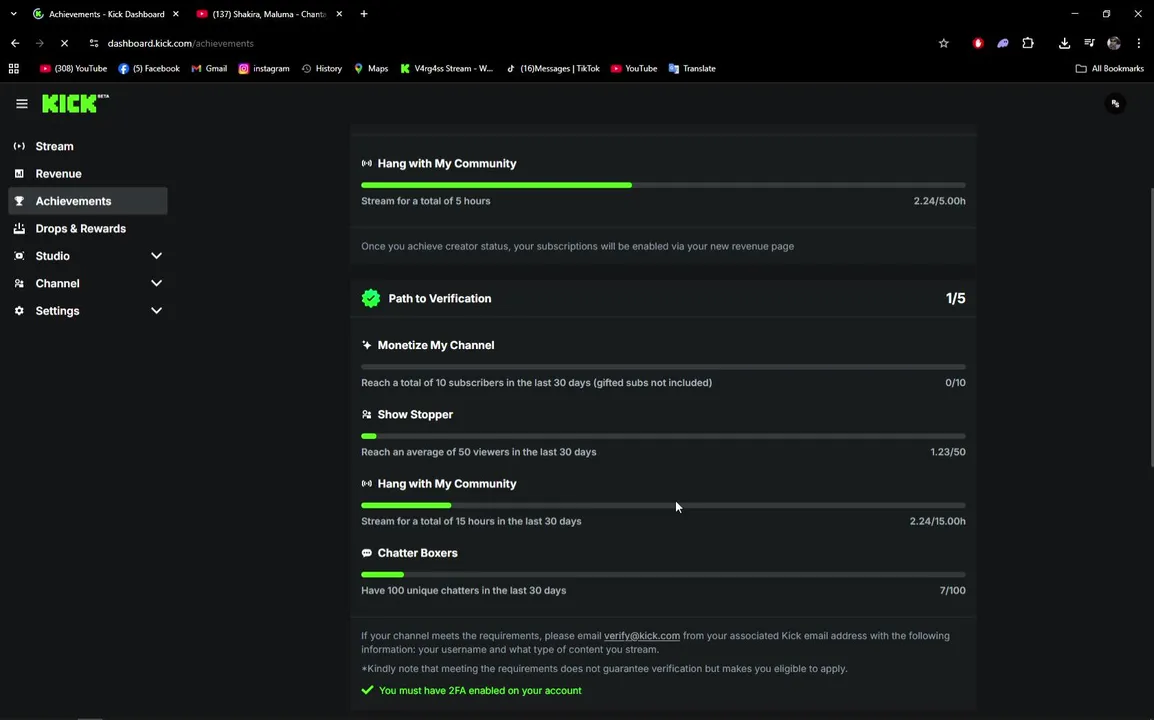Viewport: 1154px width, 720px height.
Task: Switch to the Shakira, Maluma YouTube tab
Action: tap(268, 14)
